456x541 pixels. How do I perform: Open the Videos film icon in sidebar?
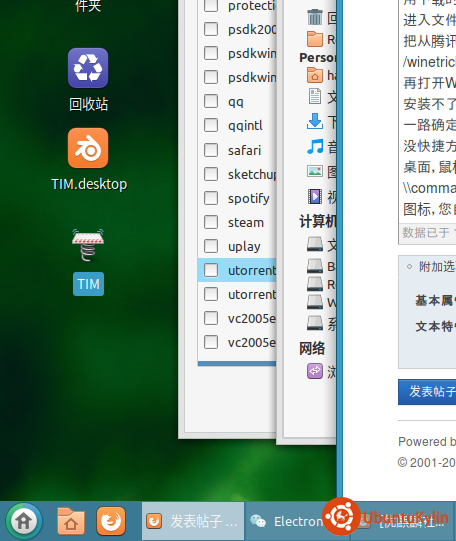(x=315, y=196)
